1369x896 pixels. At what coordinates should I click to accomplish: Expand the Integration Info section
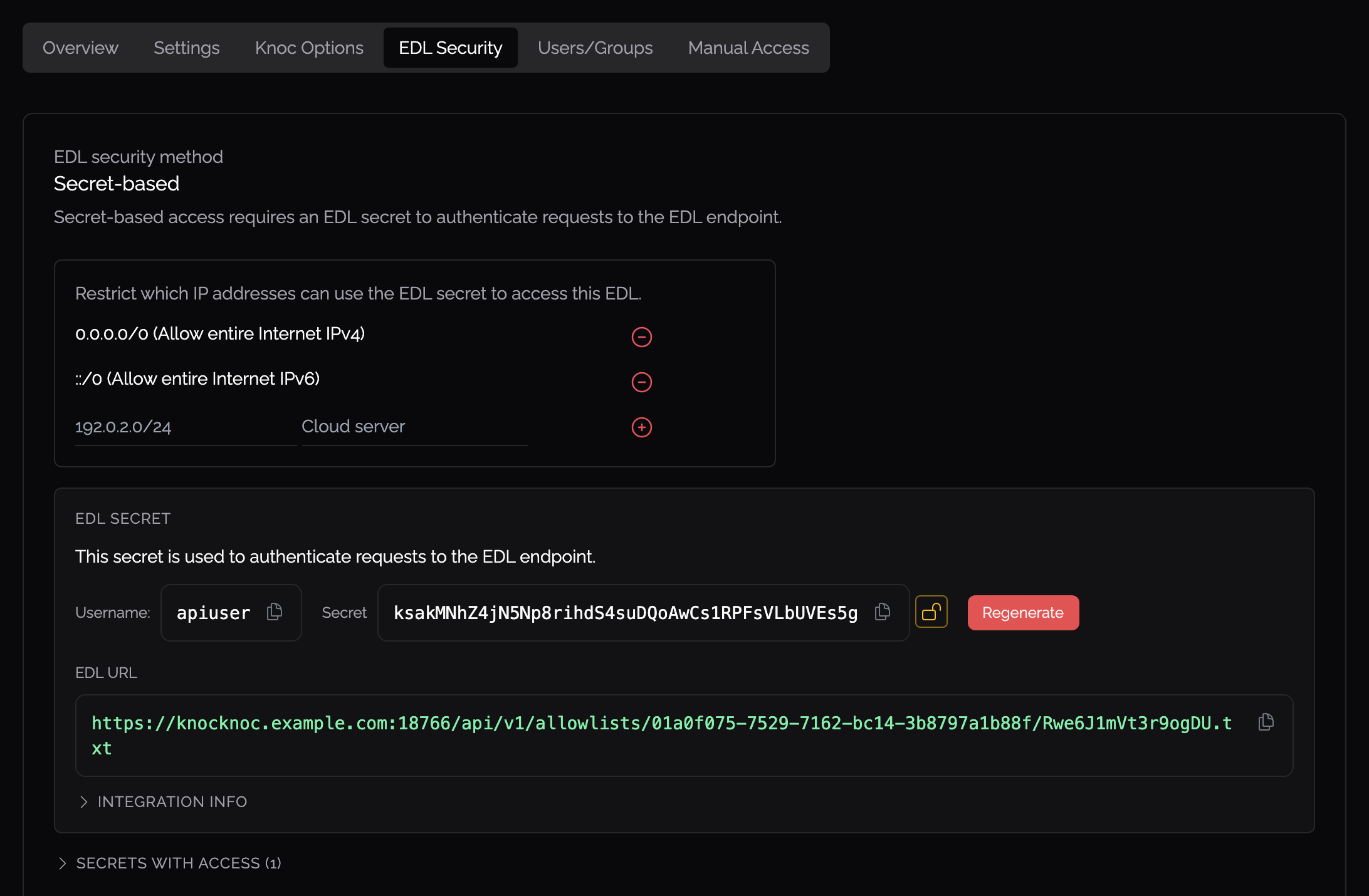[x=163, y=801]
